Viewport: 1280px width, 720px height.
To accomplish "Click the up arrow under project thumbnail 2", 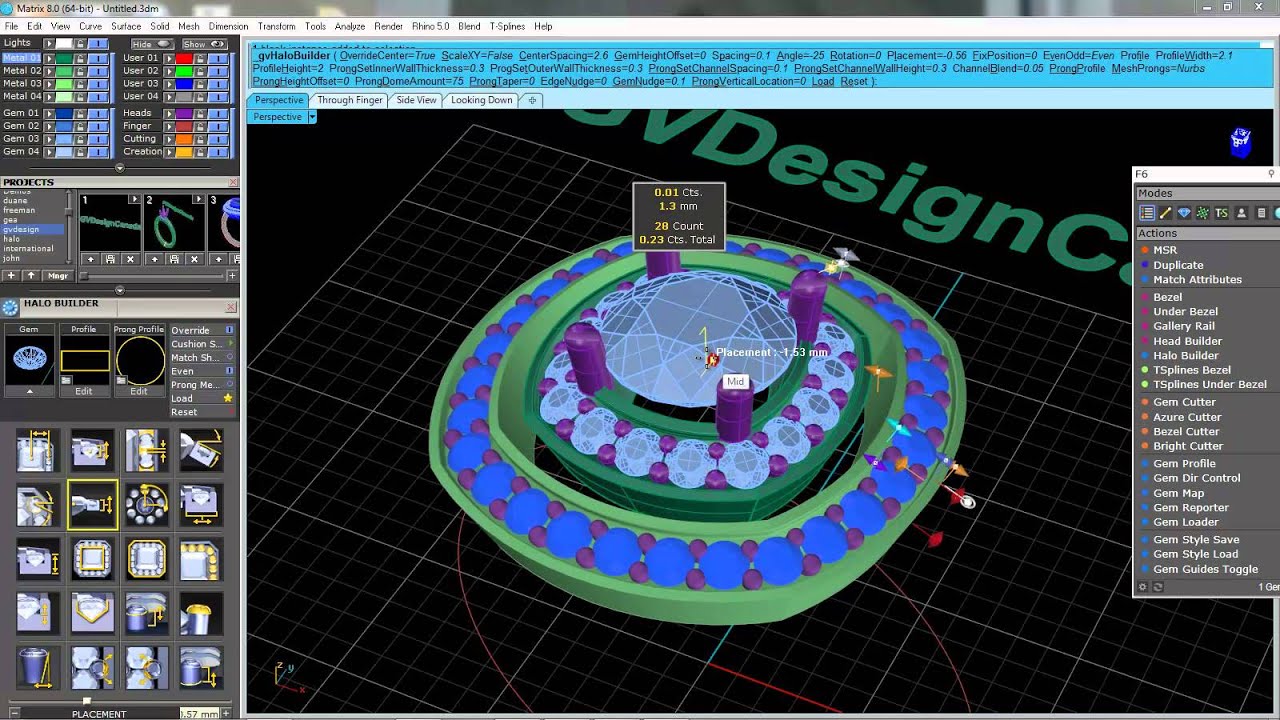I will [154, 259].
